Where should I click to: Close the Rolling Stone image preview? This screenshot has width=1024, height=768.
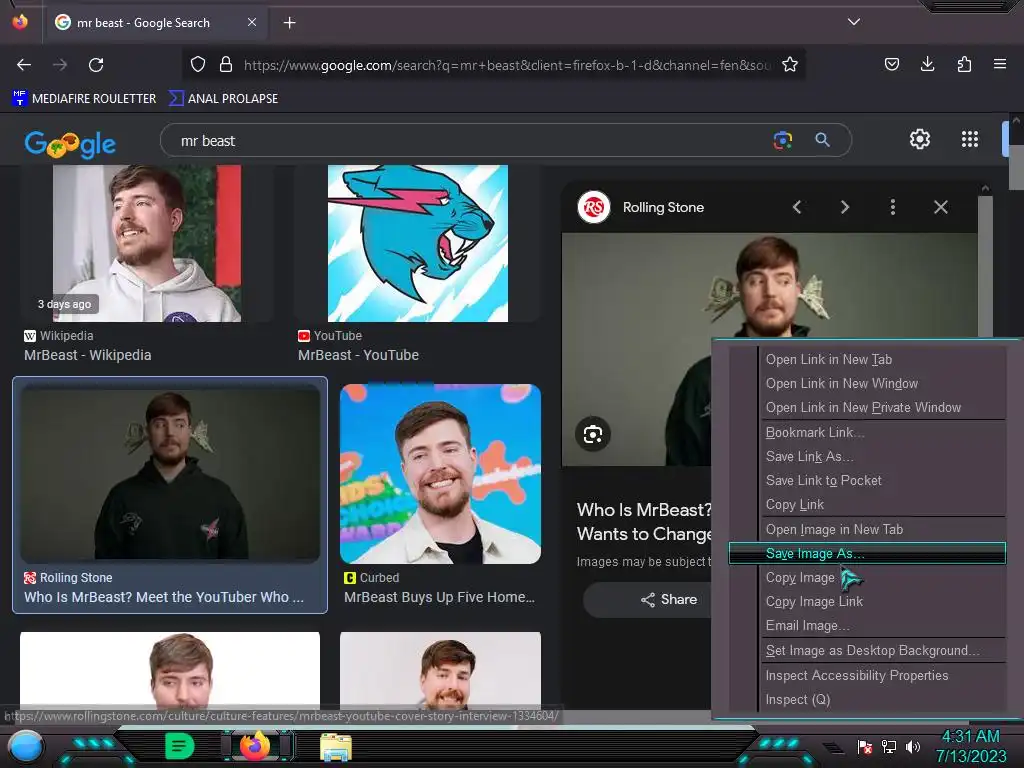(x=940, y=207)
